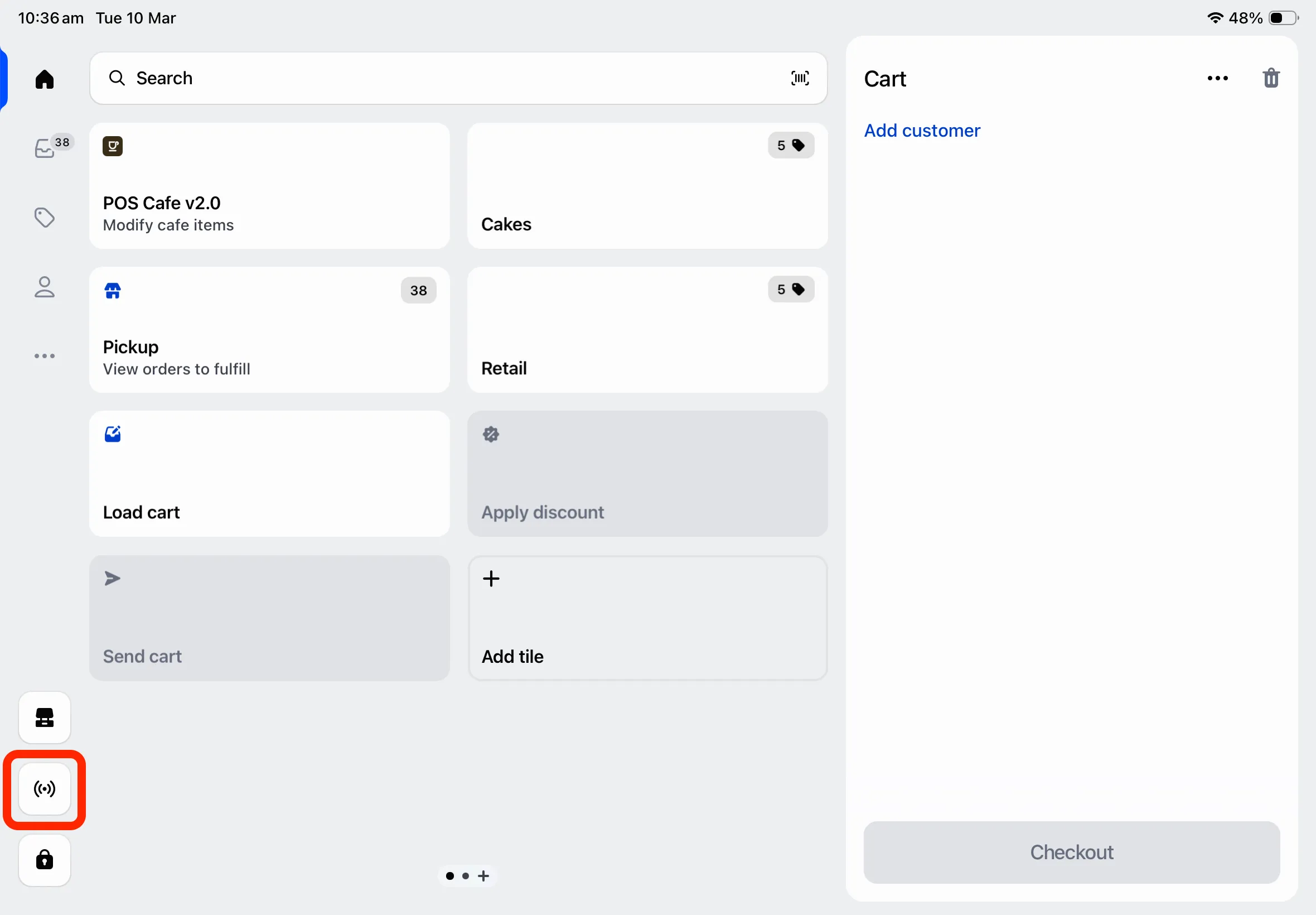The image size is (1316, 915).
Task: Add a new grid page with plus
Action: tap(483, 875)
